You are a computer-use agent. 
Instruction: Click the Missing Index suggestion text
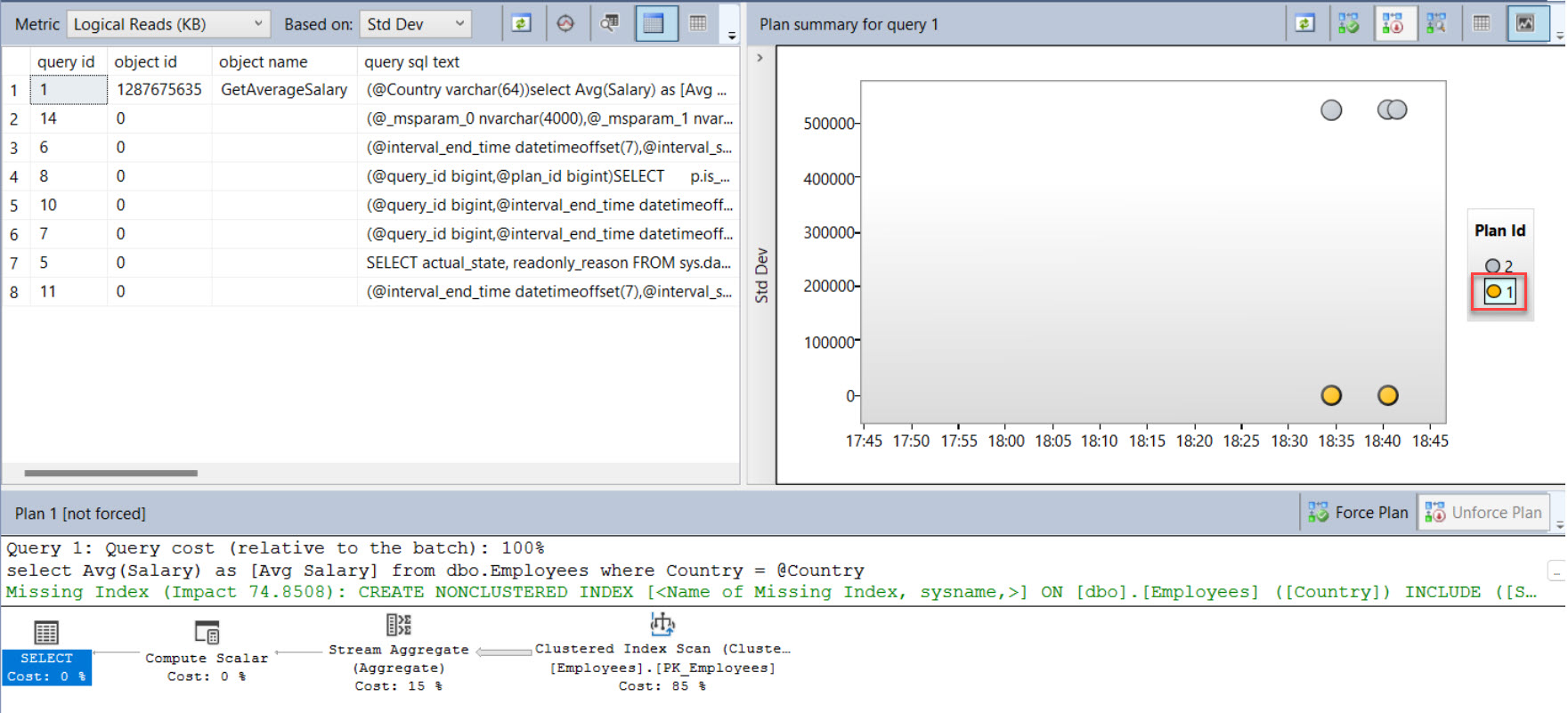[x=771, y=592]
